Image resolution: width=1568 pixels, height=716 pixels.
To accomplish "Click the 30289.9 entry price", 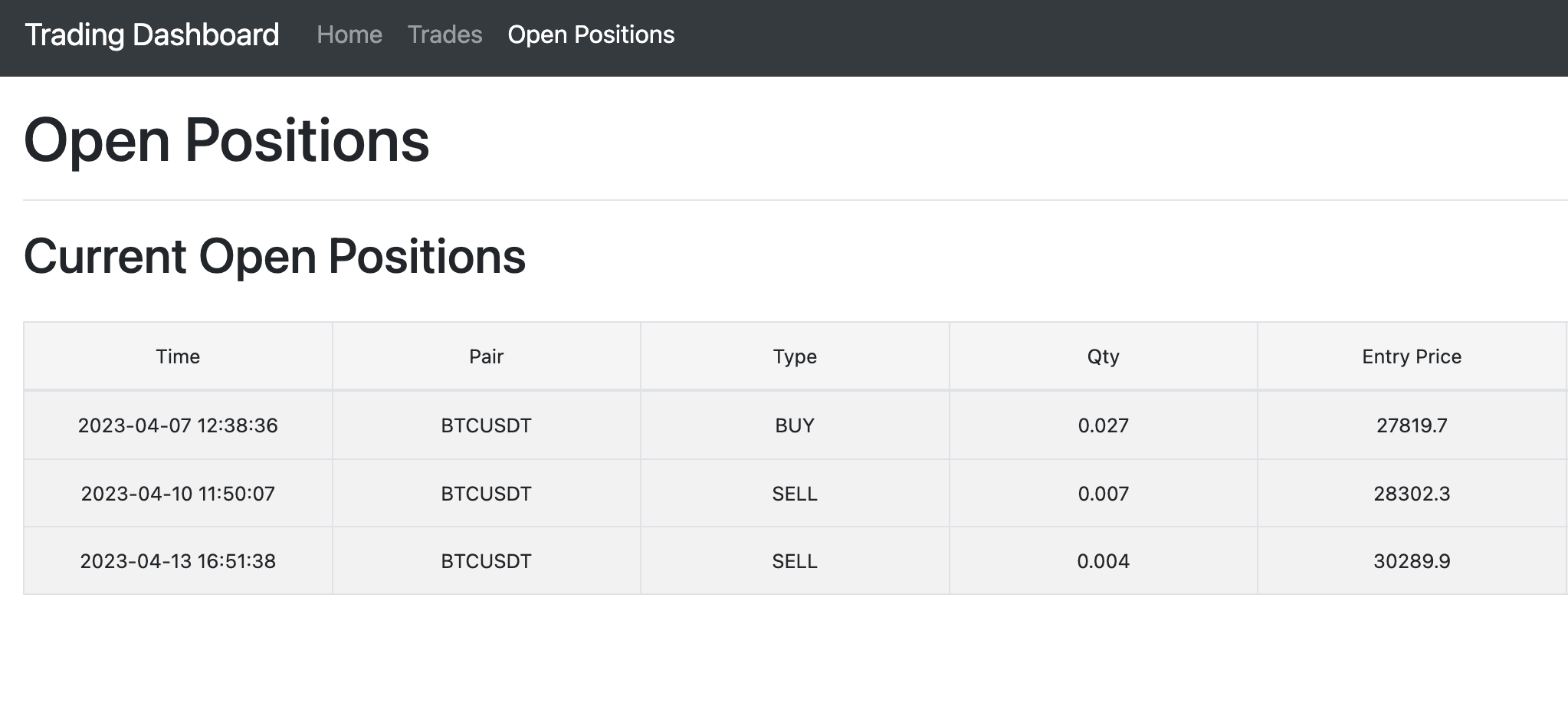I will click(x=1412, y=561).
